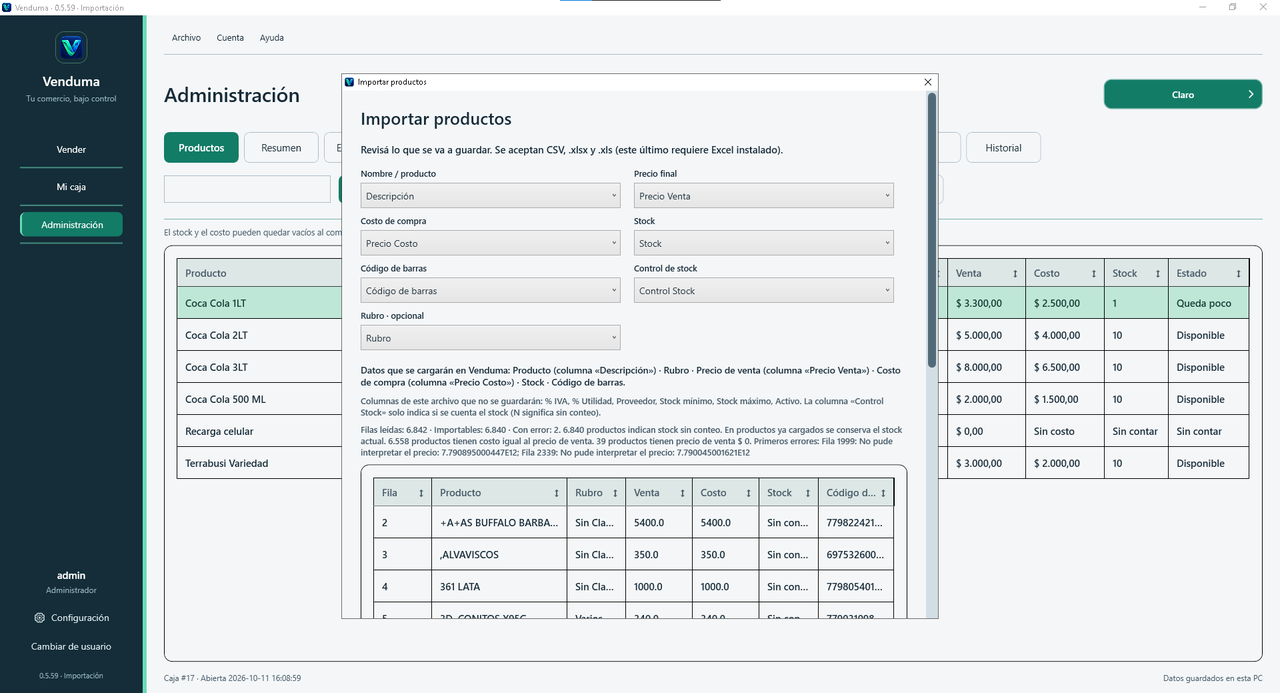Open the Archivo menu

pos(186,38)
